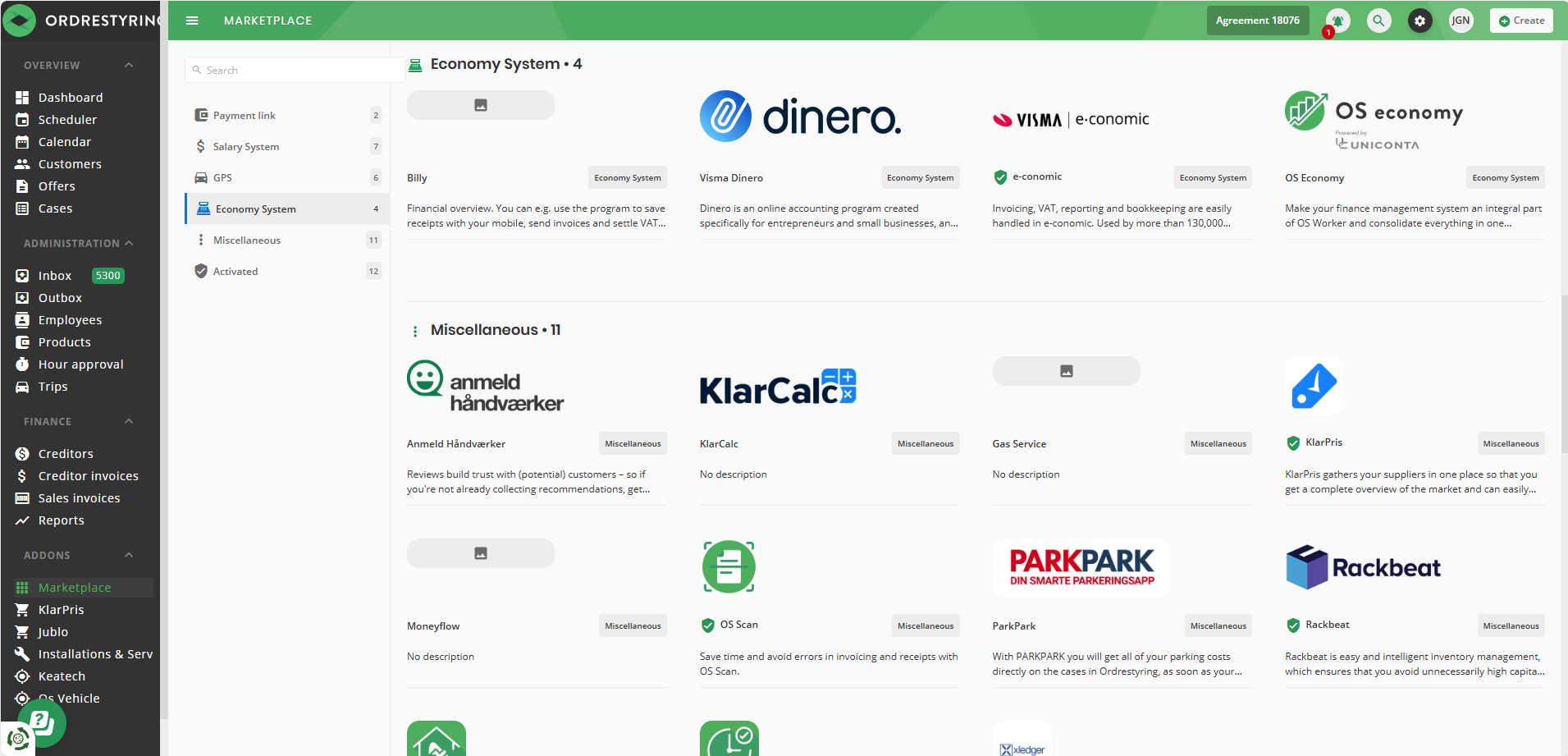The height and width of the screenshot is (756, 1568).
Task: Click the Create button
Action: click(1521, 21)
